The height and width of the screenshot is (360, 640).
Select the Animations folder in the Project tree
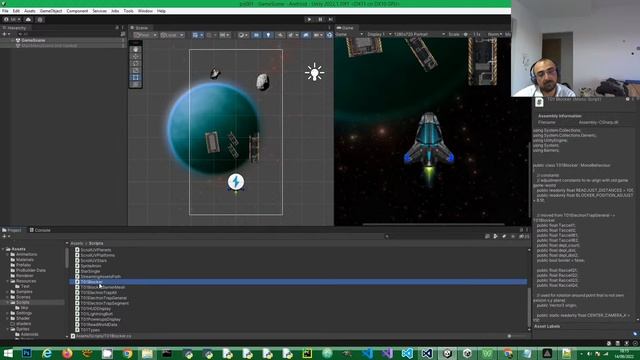click(27, 254)
